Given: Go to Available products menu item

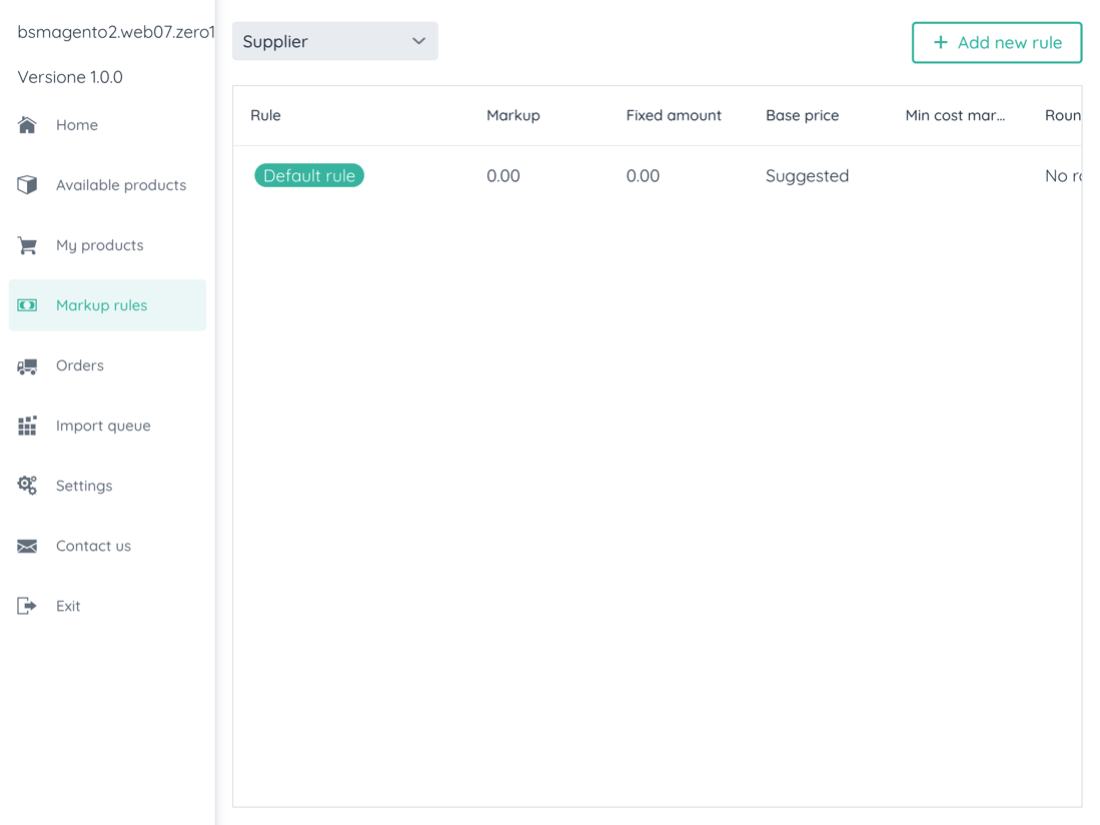Looking at the screenshot, I should [121, 185].
